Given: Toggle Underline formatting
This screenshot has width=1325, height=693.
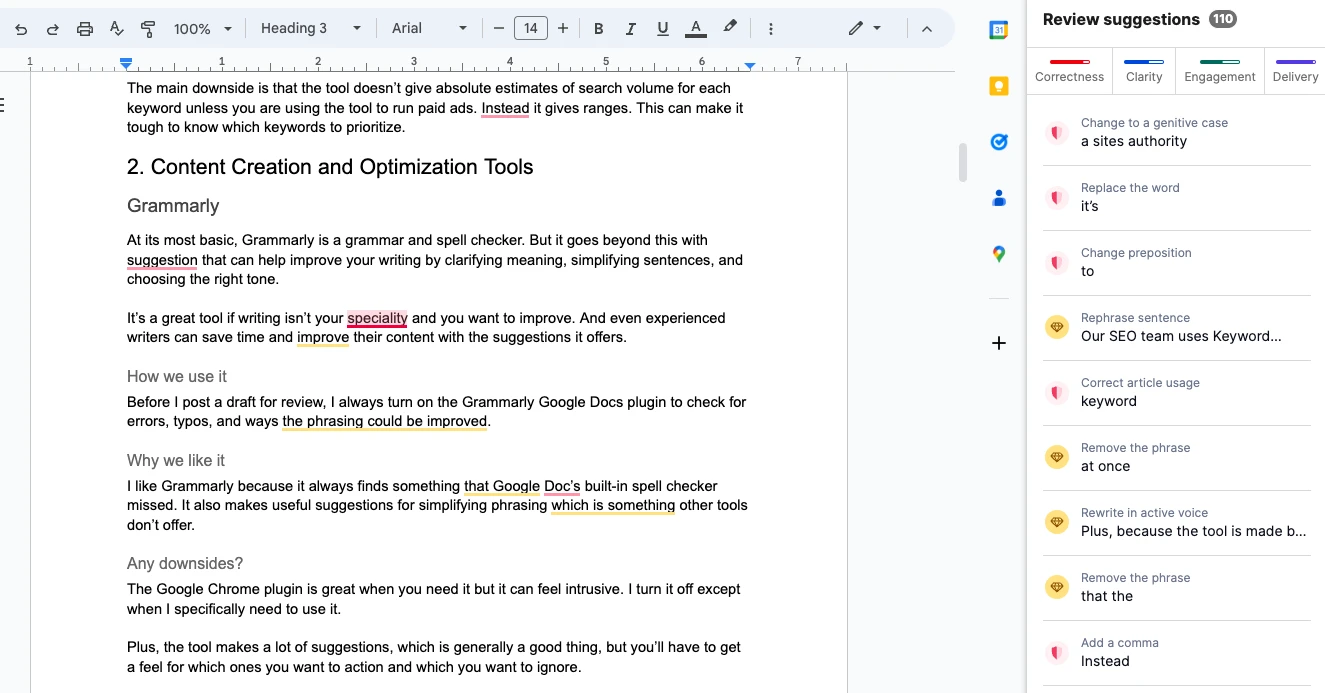Looking at the screenshot, I should pyautogui.click(x=662, y=29).
